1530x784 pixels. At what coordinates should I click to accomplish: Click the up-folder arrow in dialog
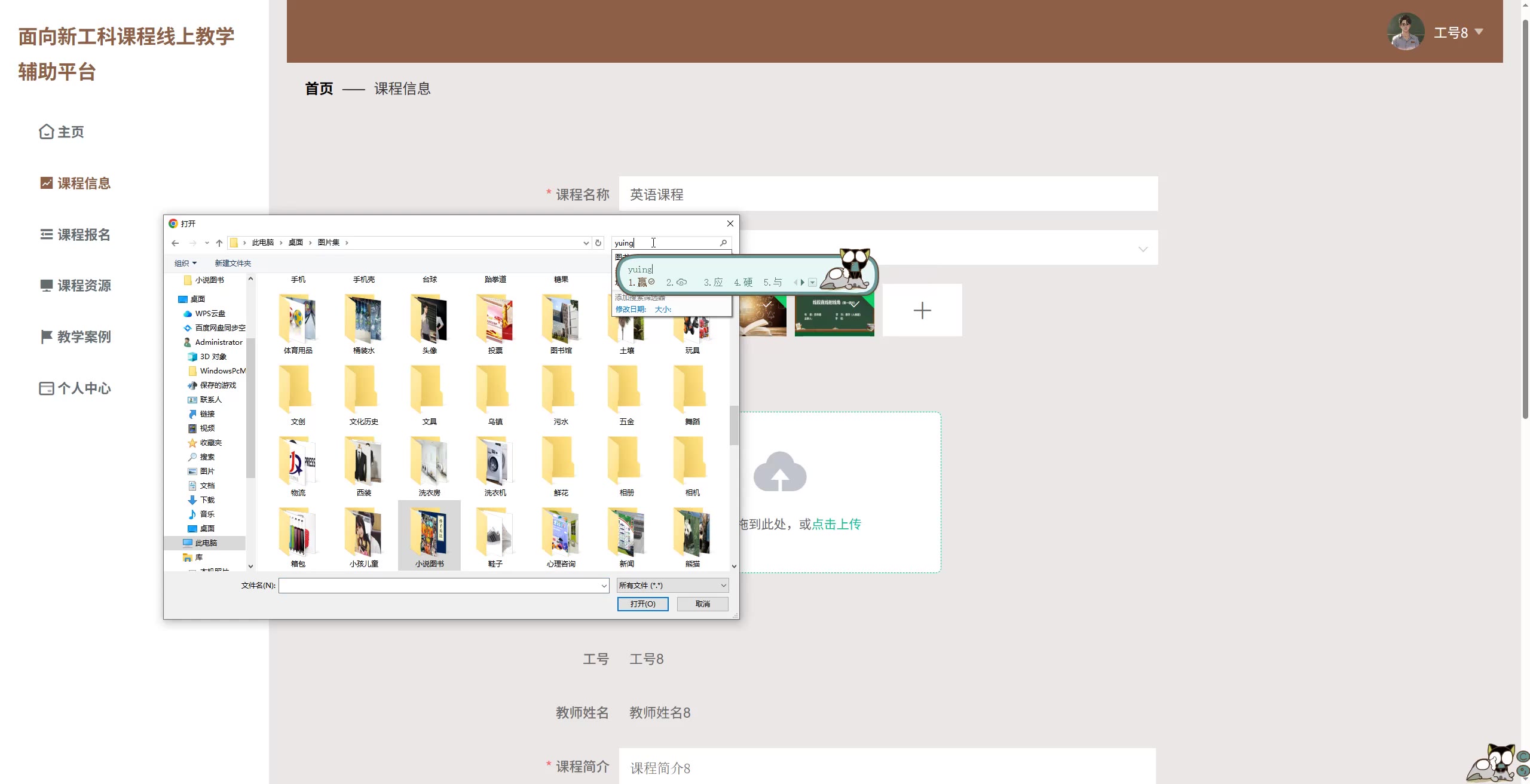pyautogui.click(x=219, y=243)
